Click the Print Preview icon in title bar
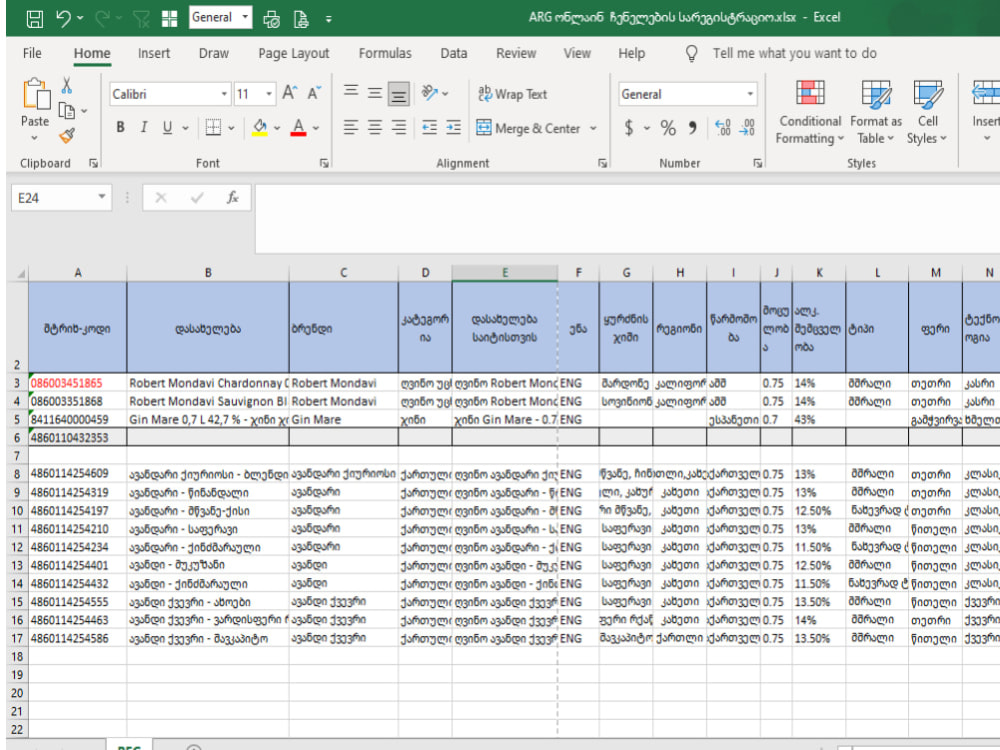The image size is (1000, 750). 300,19
